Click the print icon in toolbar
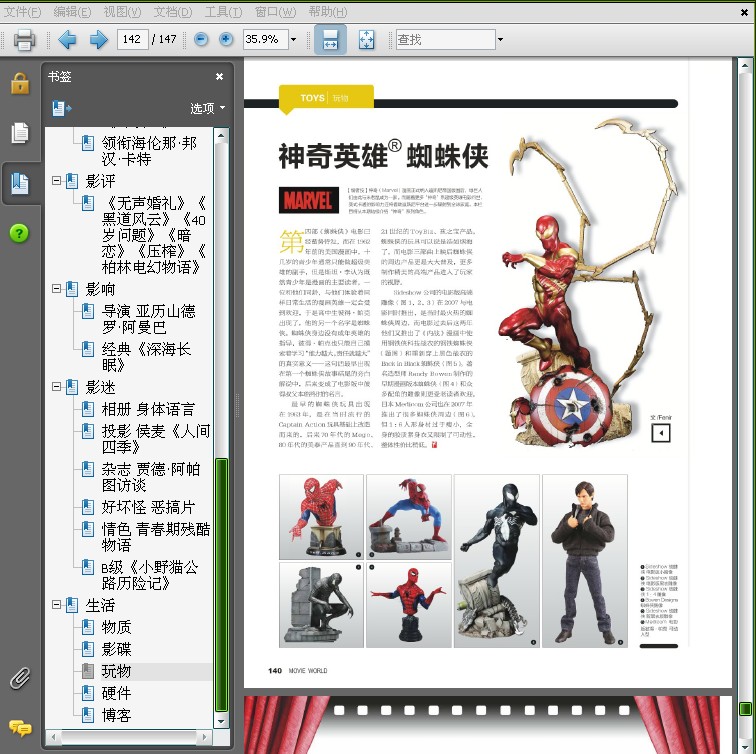Screen dimensions: 756x754 [24, 40]
